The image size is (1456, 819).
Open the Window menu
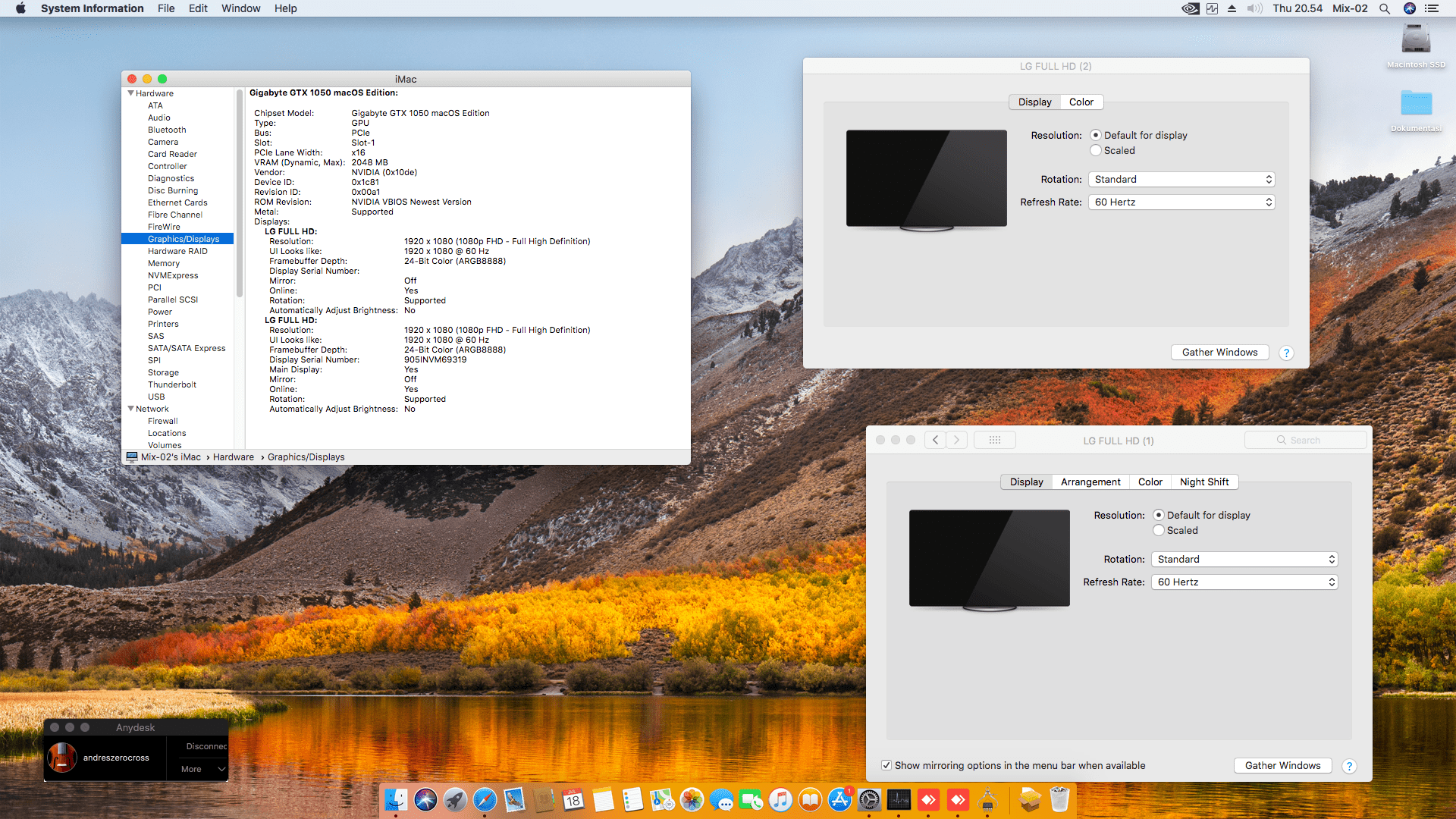[x=240, y=8]
